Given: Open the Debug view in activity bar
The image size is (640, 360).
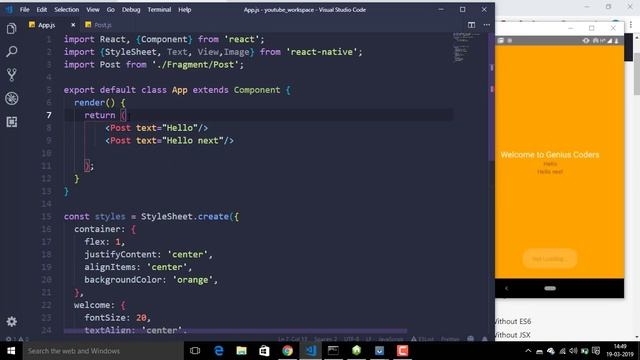Looking at the screenshot, I should (x=12, y=98).
